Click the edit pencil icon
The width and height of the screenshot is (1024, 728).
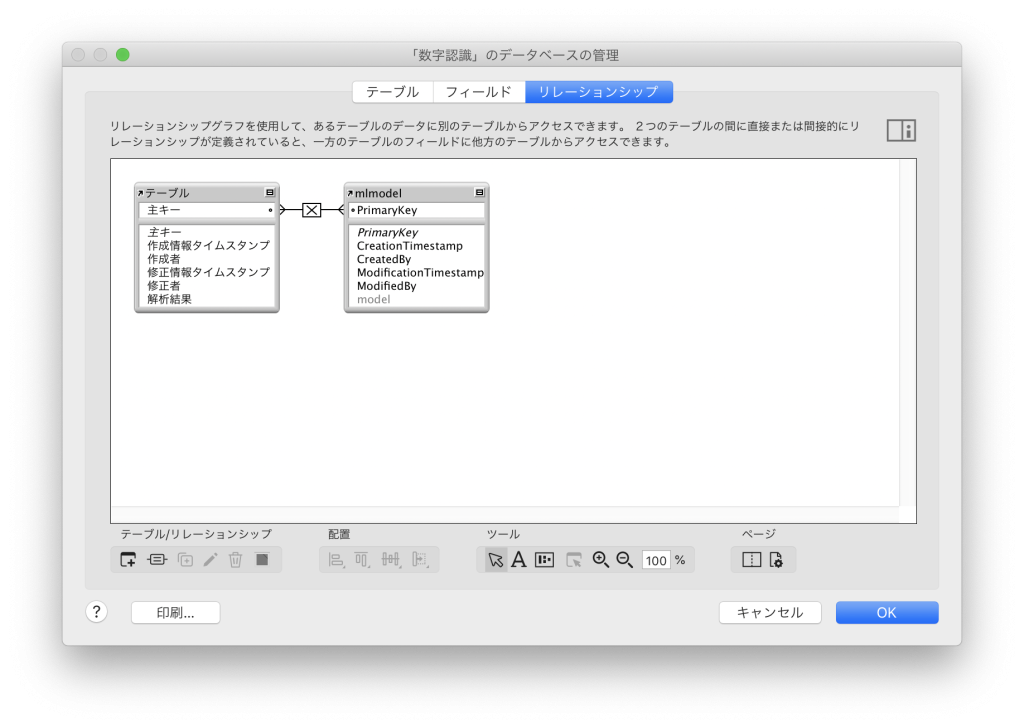point(210,560)
